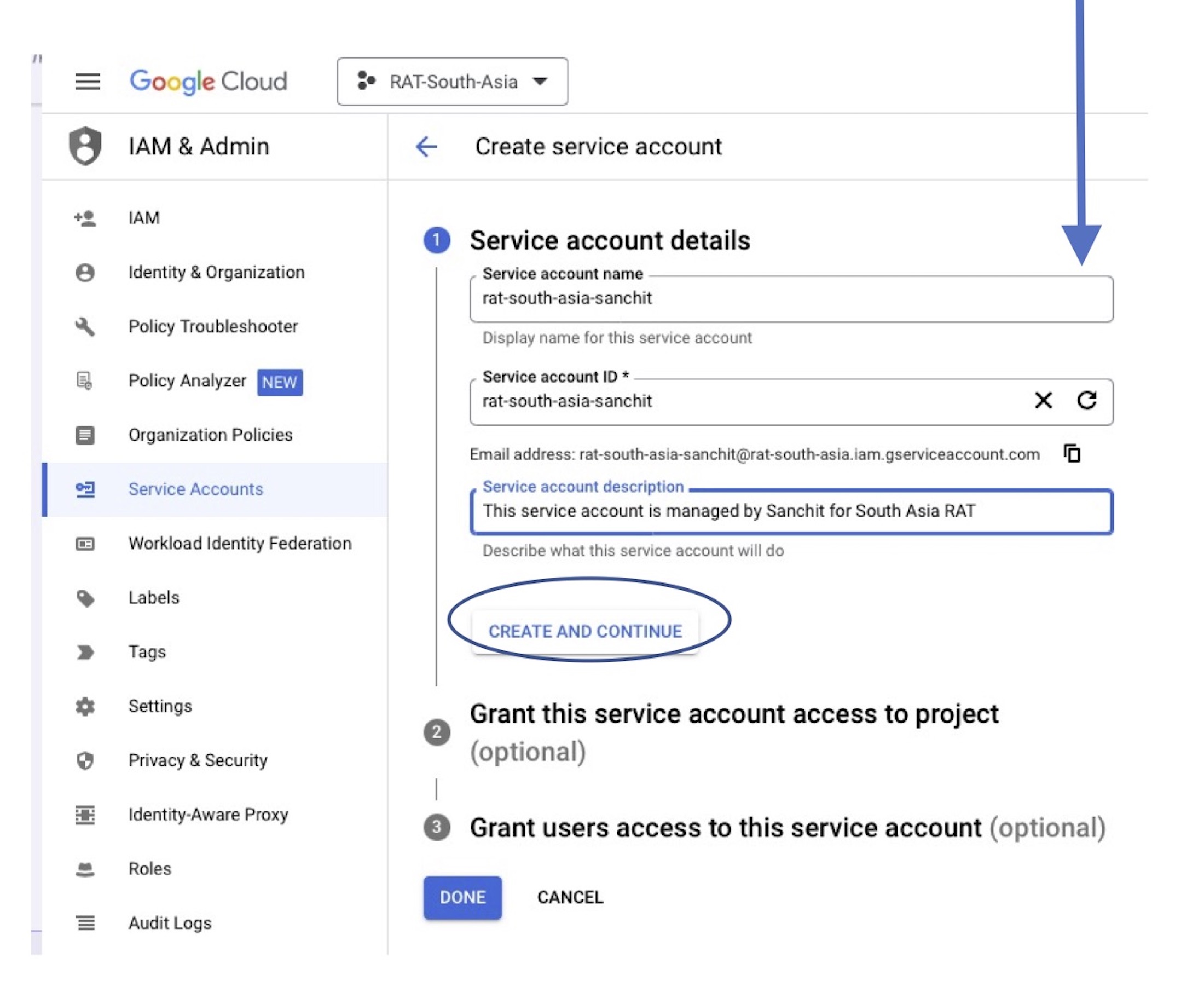
Task: Click the Create service account title
Action: click(x=599, y=147)
